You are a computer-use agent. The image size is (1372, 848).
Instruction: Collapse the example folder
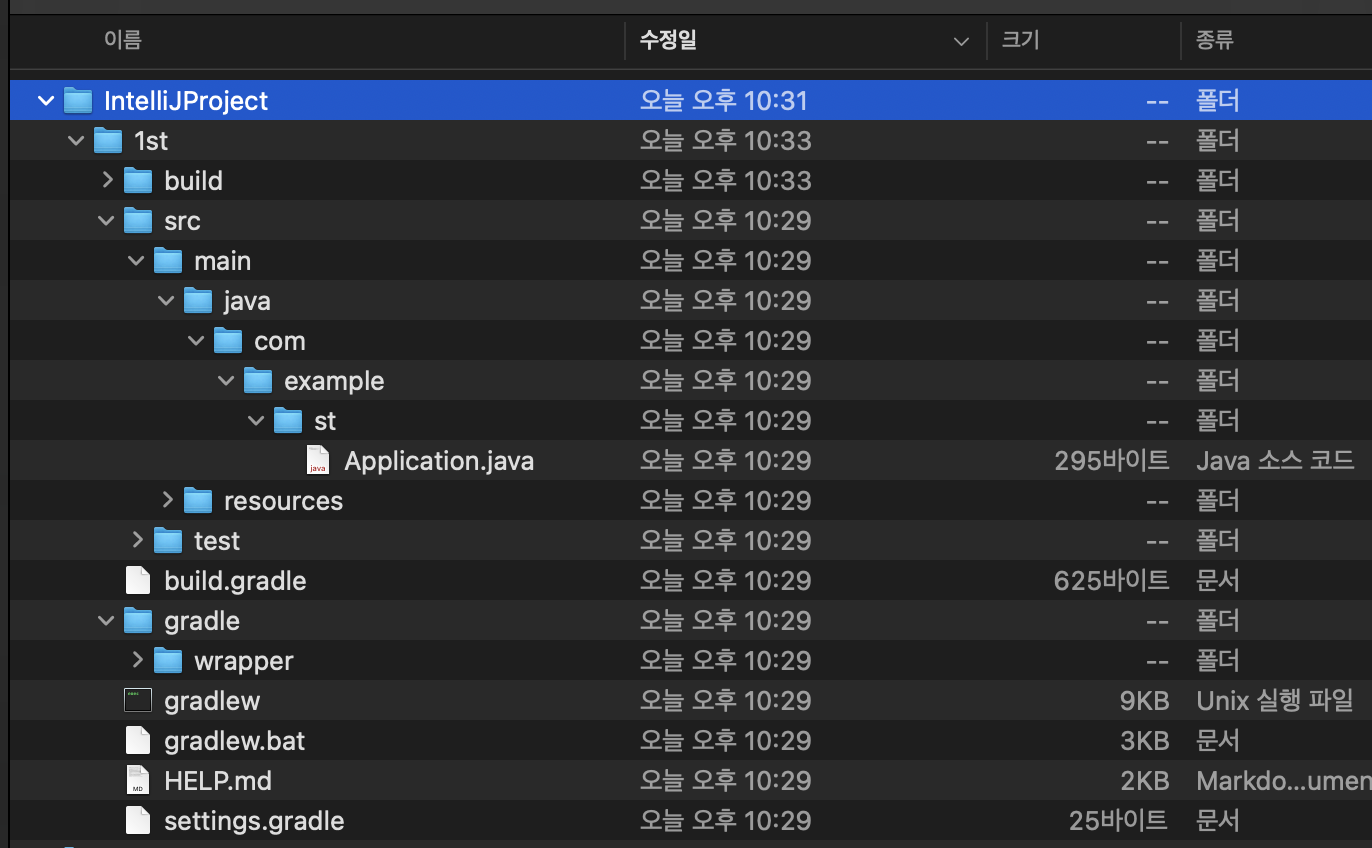click(226, 381)
